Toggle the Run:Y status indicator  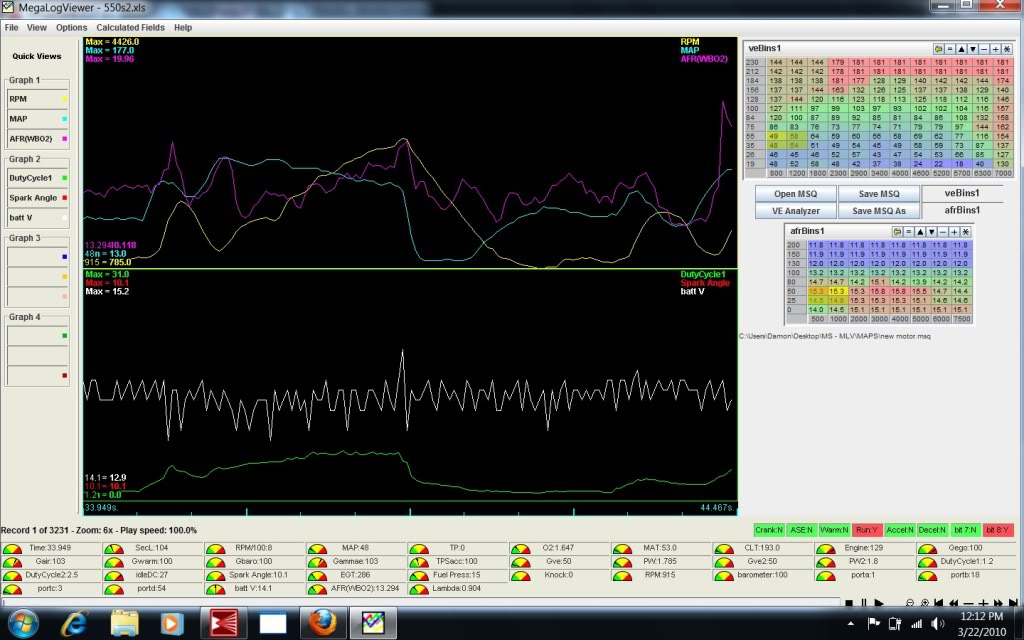coord(869,530)
